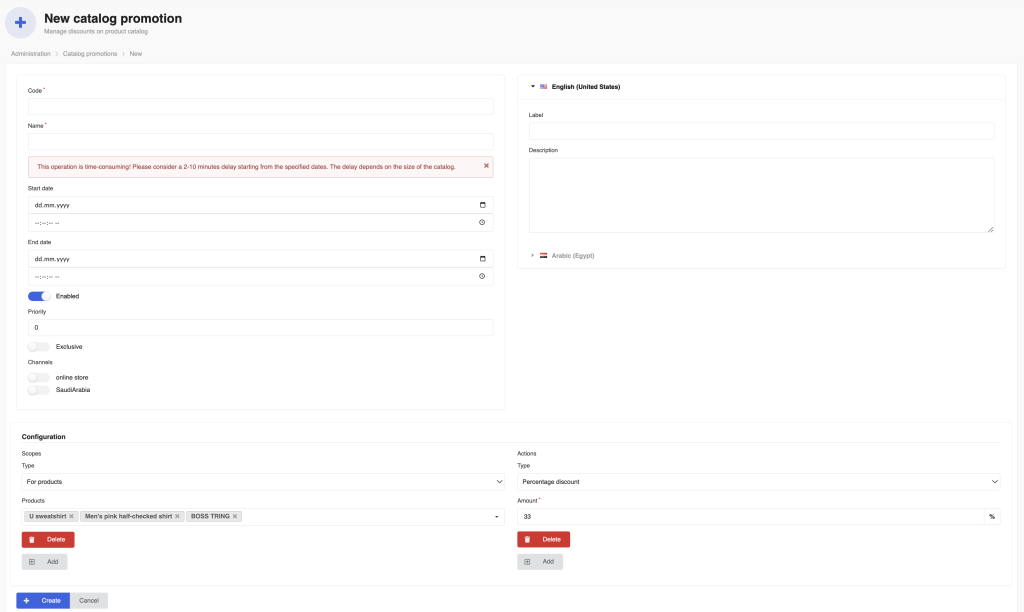Click the Priority input field

point(261,327)
